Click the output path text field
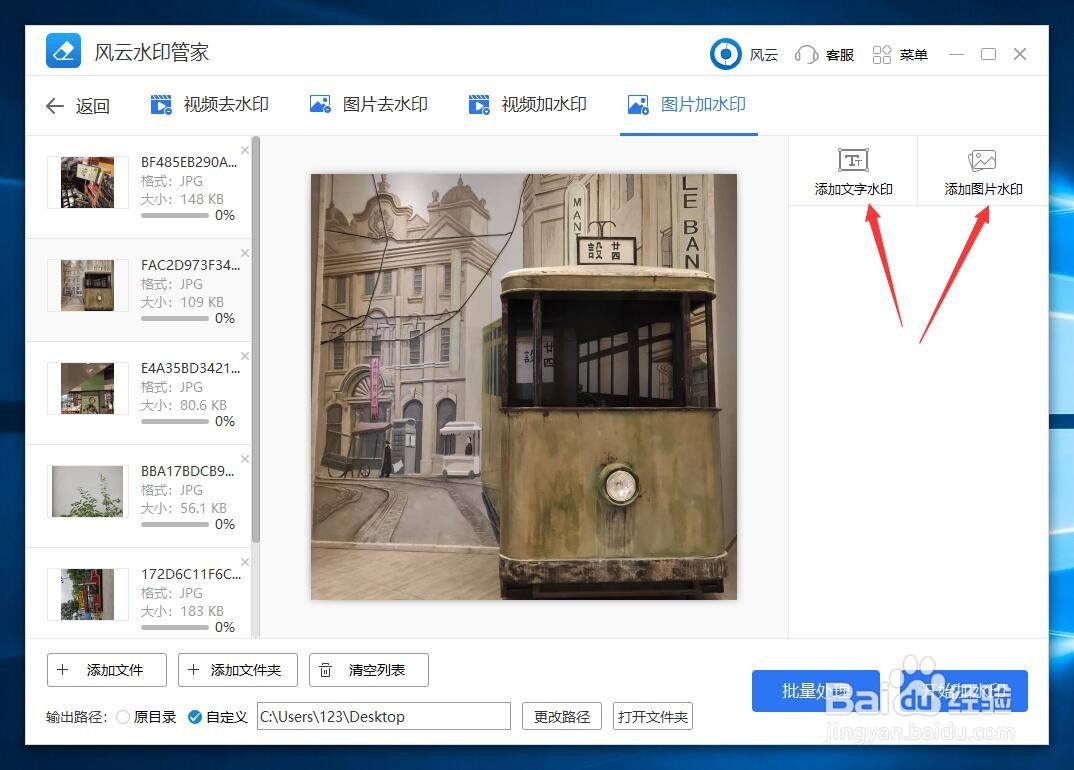The image size is (1074, 770). (383, 717)
